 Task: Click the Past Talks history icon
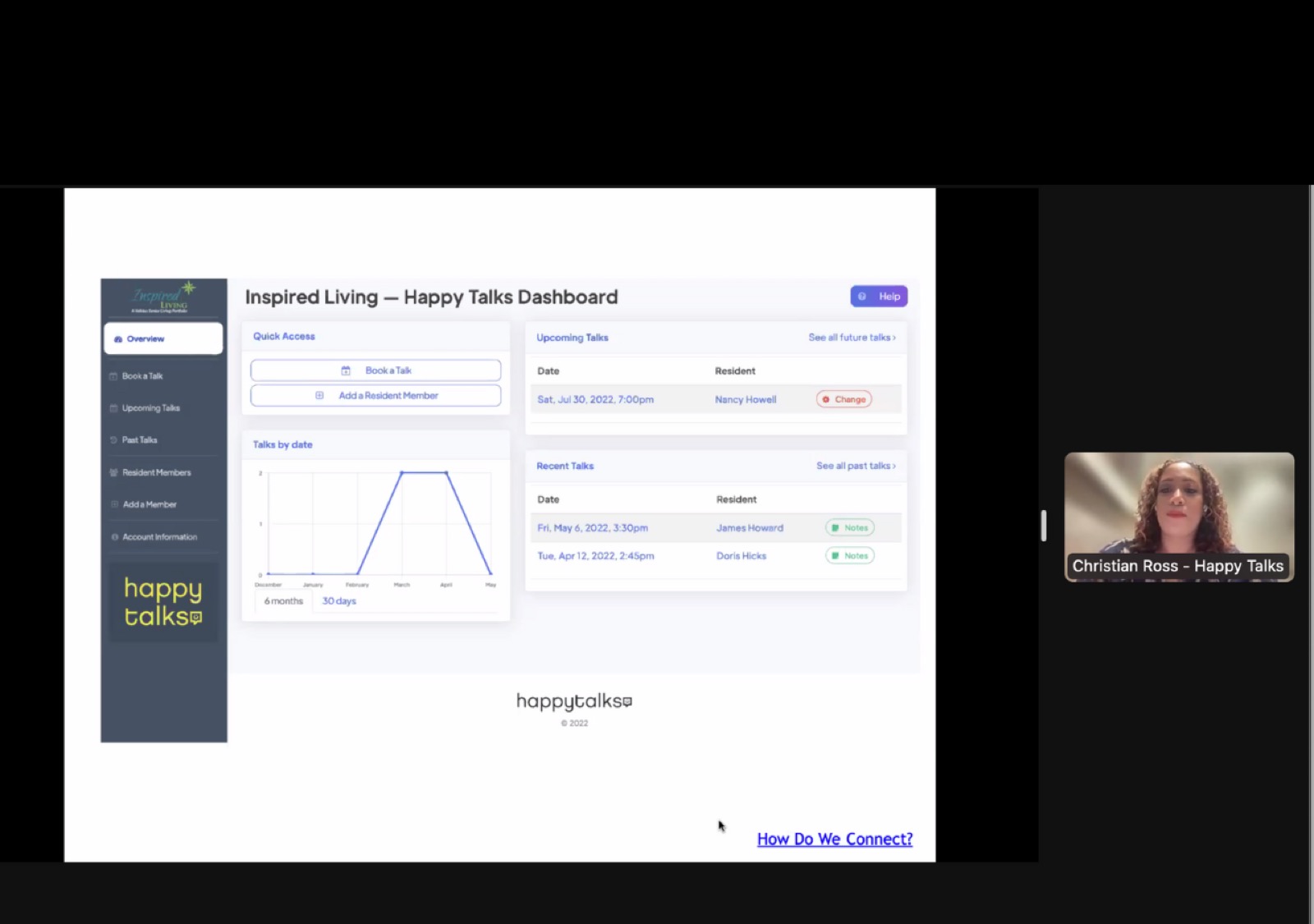point(113,440)
